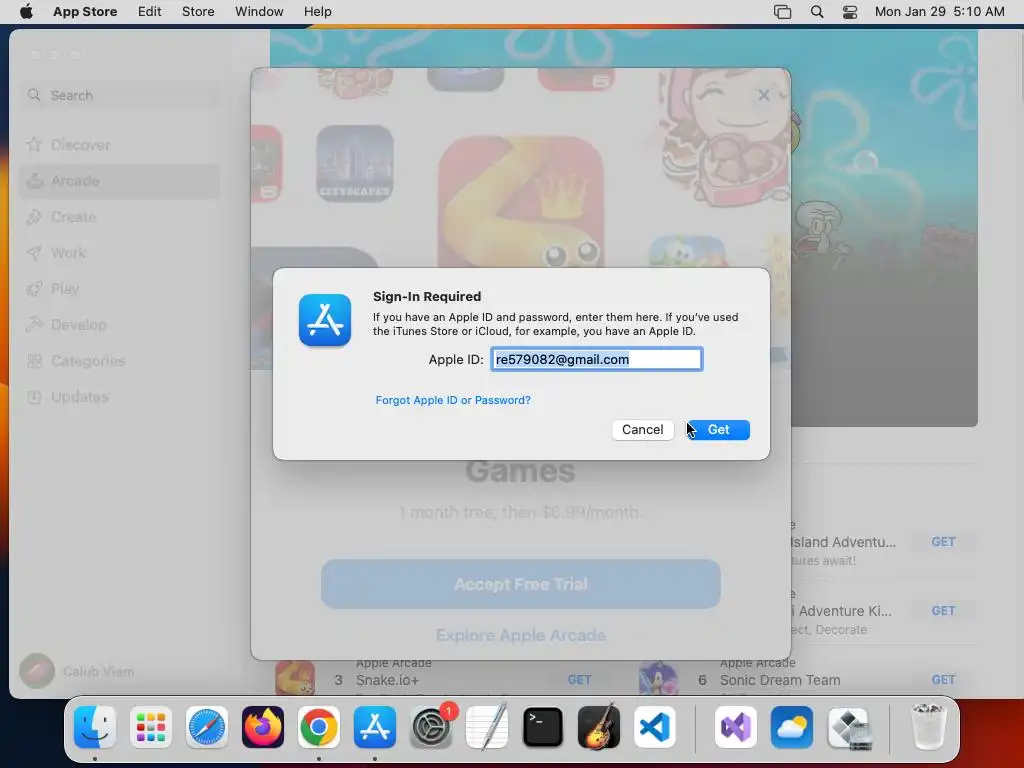Click the sidebar Search field
This screenshot has height=768, width=1024.
(120, 95)
